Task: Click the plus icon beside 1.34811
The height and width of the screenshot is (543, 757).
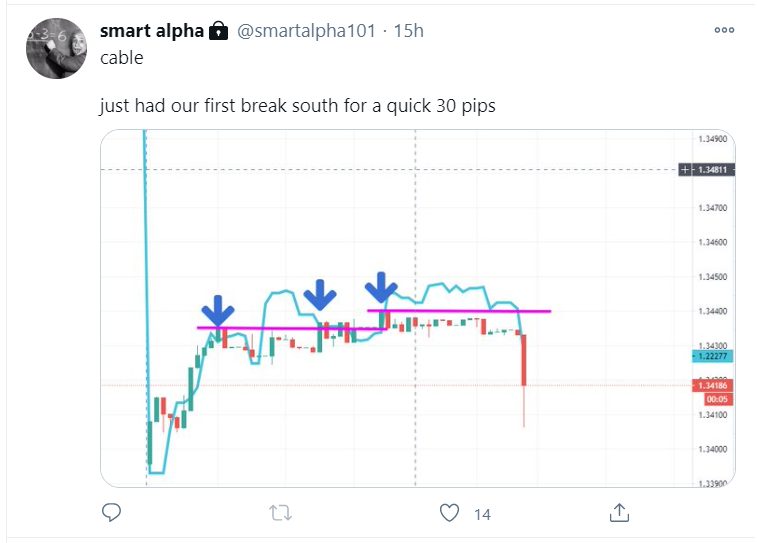Action: (x=686, y=171)
